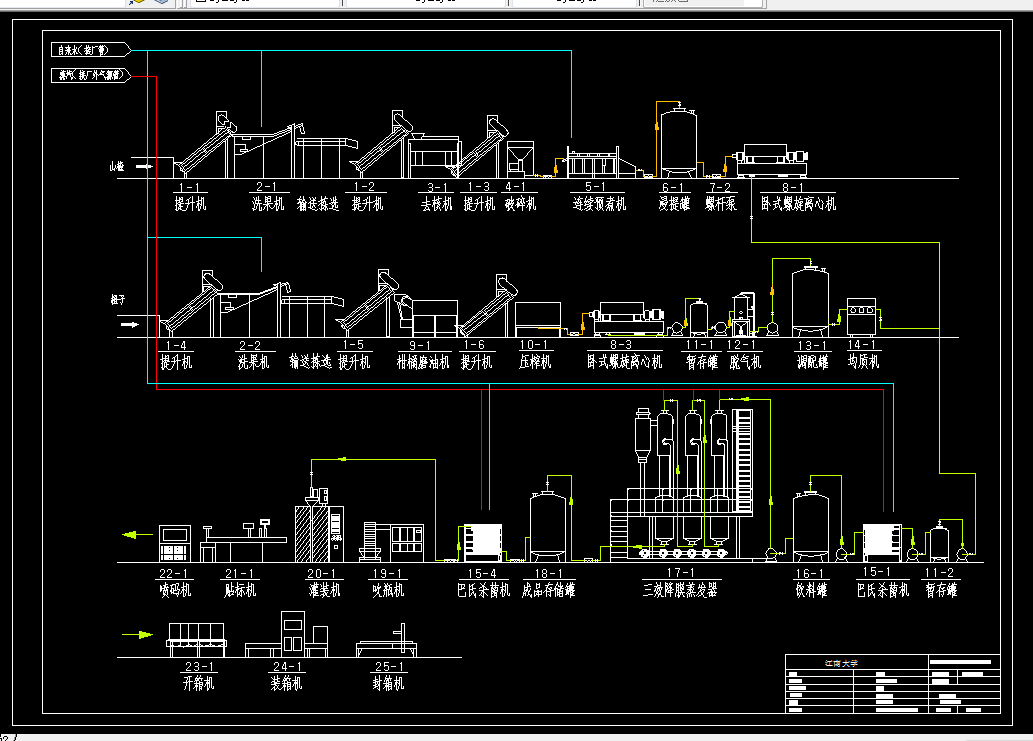This screenshot has height=741, width=1033.
Task: Click the 1-6 提升机 label
Action: [x=476, y=355]
